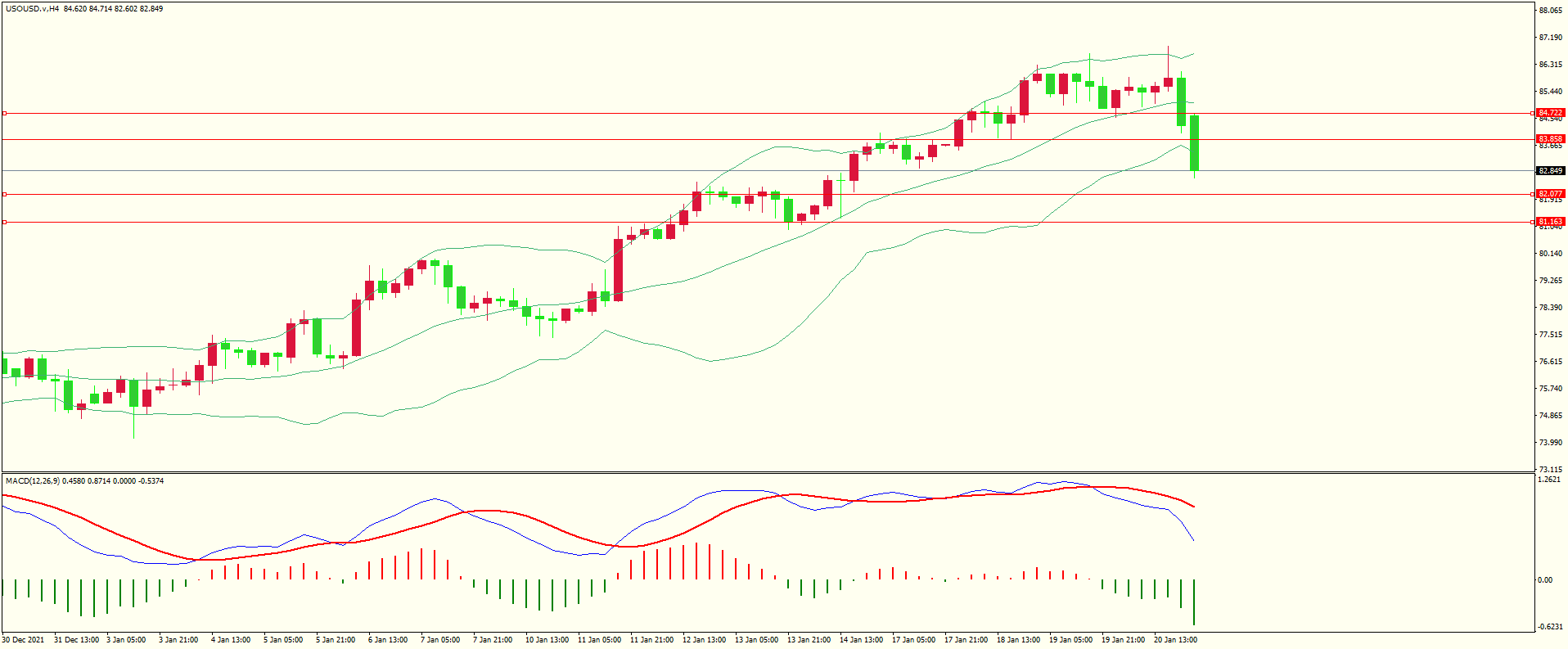Click the 17 Jan 05:00 time label
The height and width of the screenshot is (649, 1568).
pyautogui.click(x=914, y=640)
